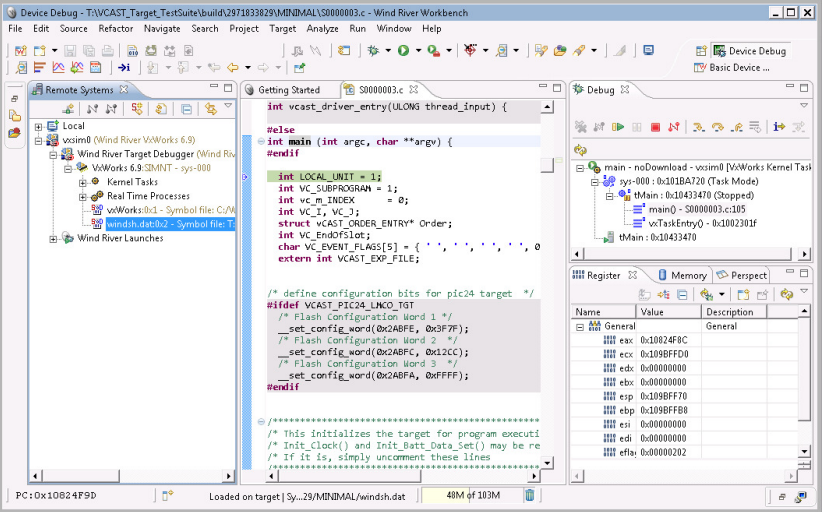Open the Debug launch dropdown arrow
Image resolution: width=822 pixels, height=512 pixels.
(x=387, y=50)
